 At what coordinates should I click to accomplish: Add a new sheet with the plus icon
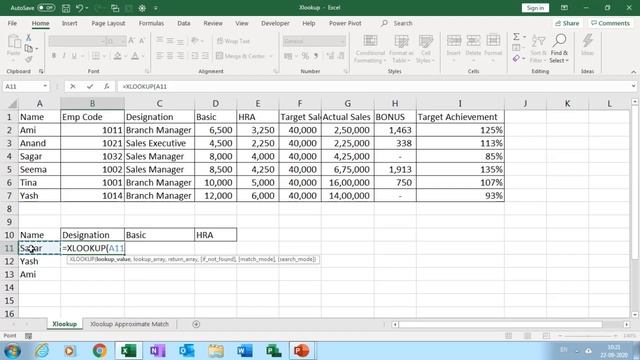(x=196, y=324)
